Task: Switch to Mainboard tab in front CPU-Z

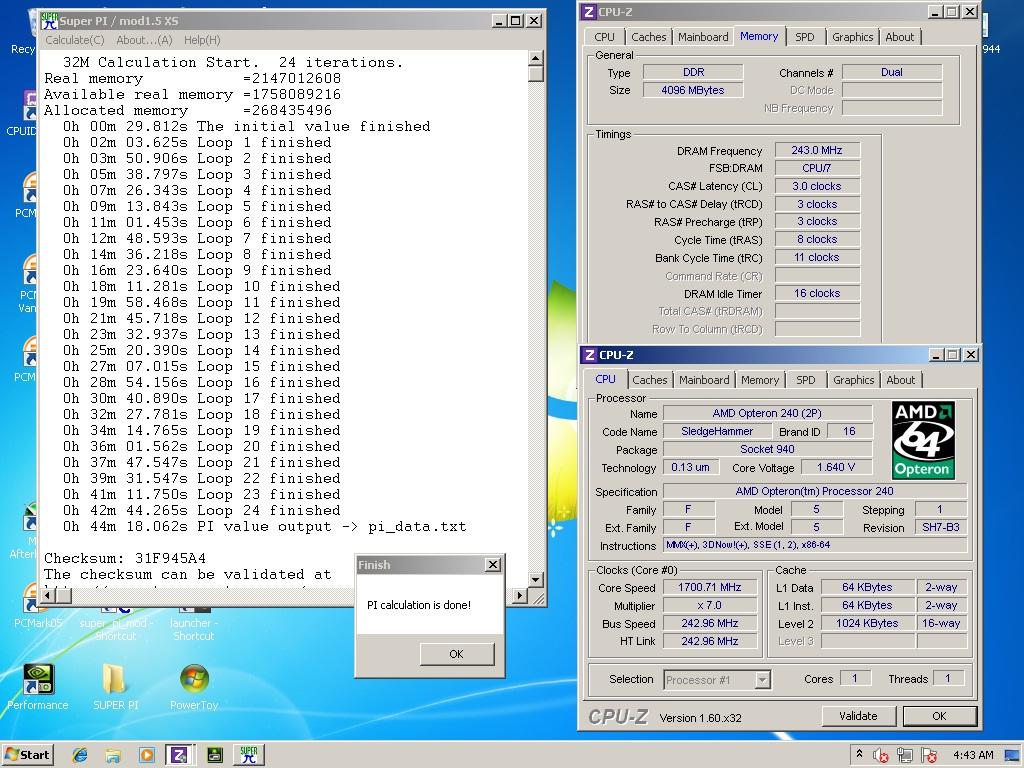Action: click(x=704, y=379)
